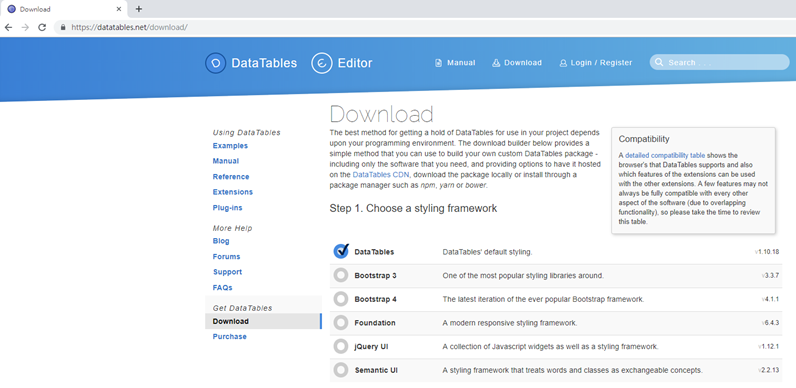Image resolution: width=796 pixels, height=388 pixels.
Task: Select the Bootstrap 4 styling radio button
Action: point(341,299)
